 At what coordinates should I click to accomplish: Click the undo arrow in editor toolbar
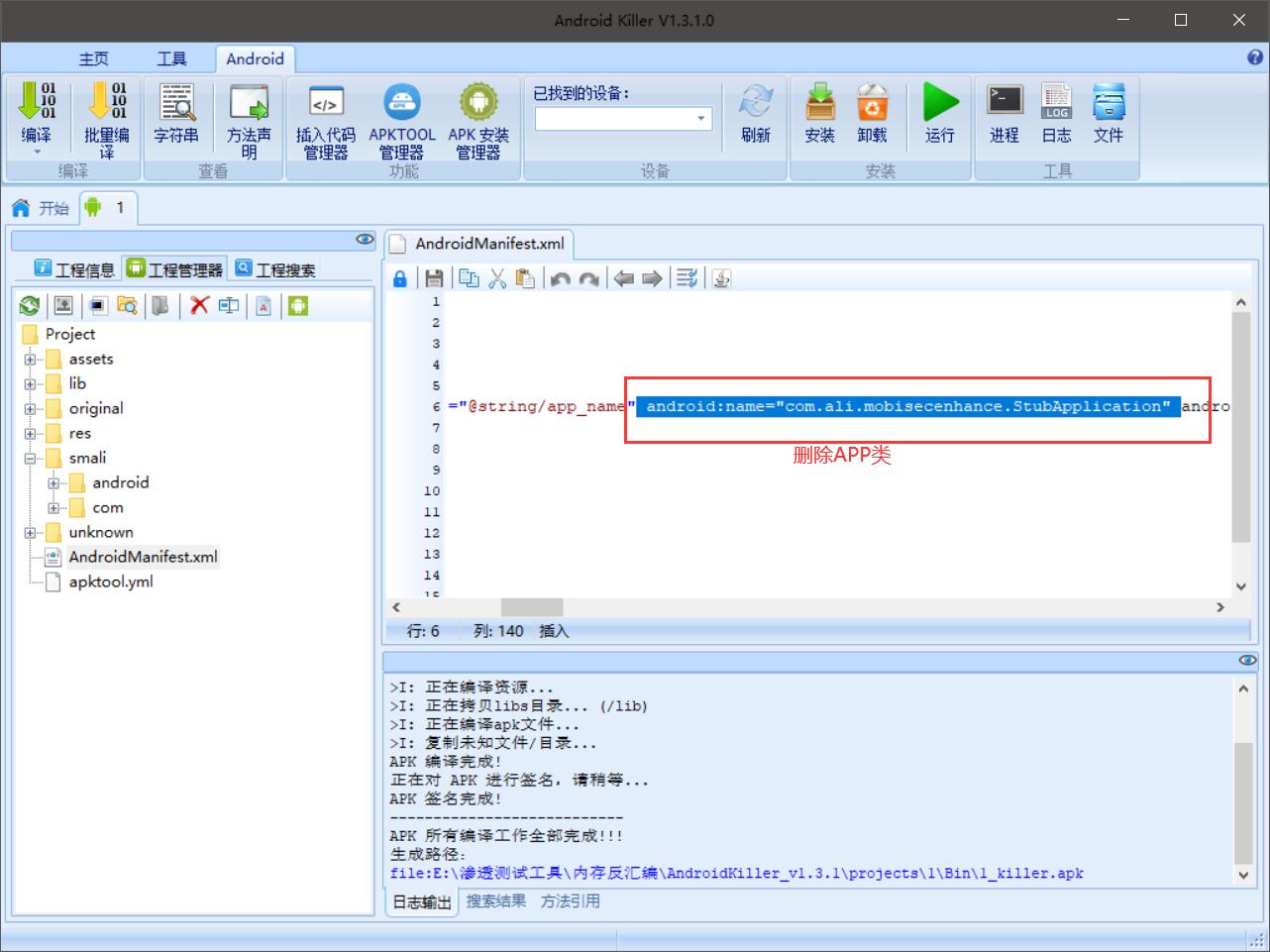[561, 279]
